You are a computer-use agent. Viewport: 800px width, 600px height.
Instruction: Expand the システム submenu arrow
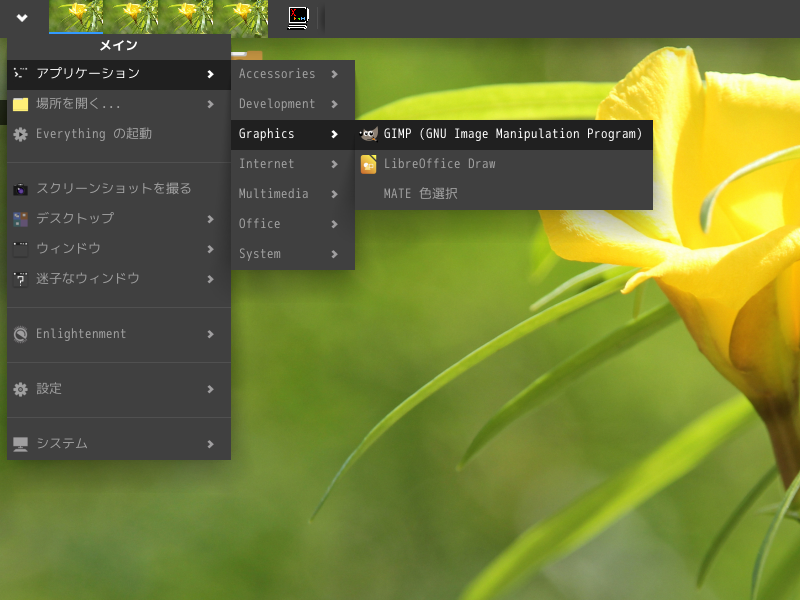210,444
